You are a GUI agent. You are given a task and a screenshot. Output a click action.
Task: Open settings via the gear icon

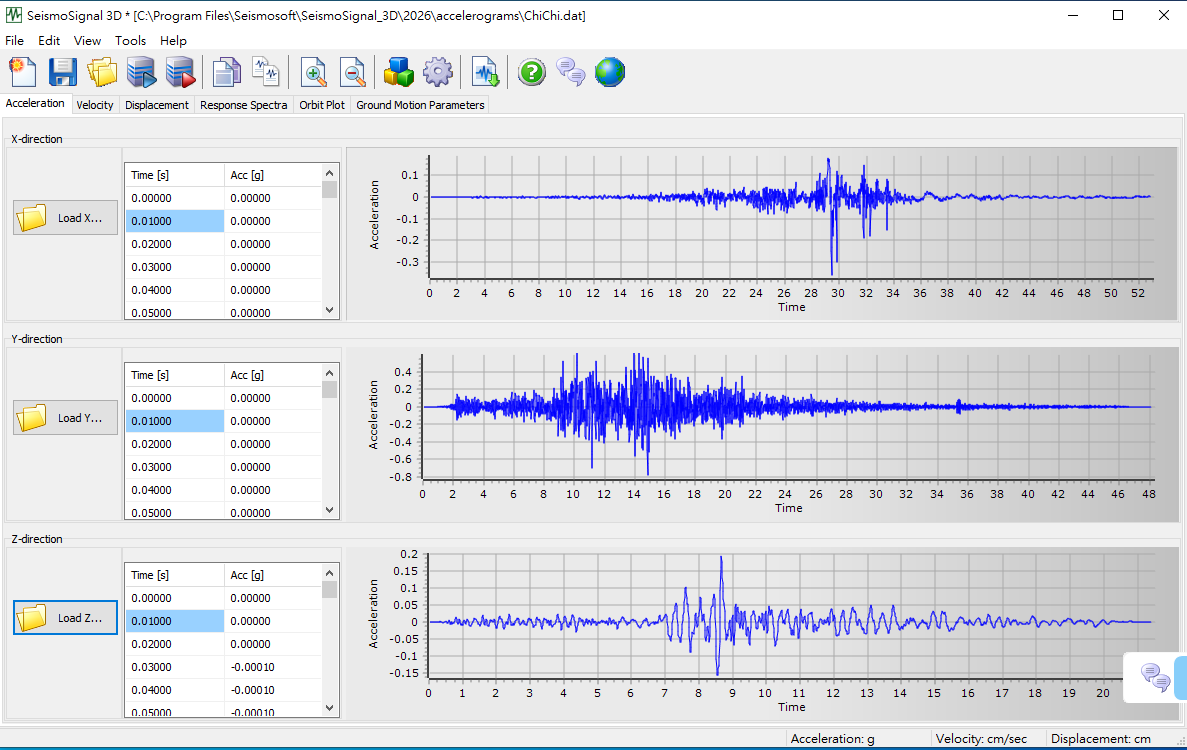point(438,72)
